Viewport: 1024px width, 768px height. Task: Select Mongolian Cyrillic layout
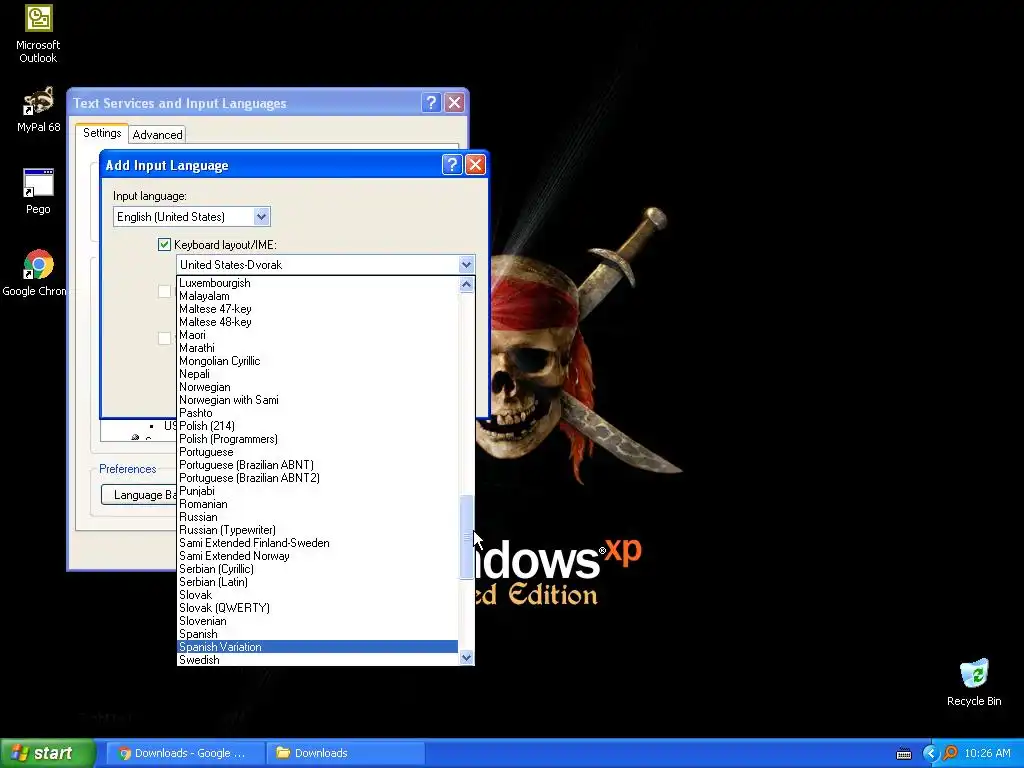(317, 361)
